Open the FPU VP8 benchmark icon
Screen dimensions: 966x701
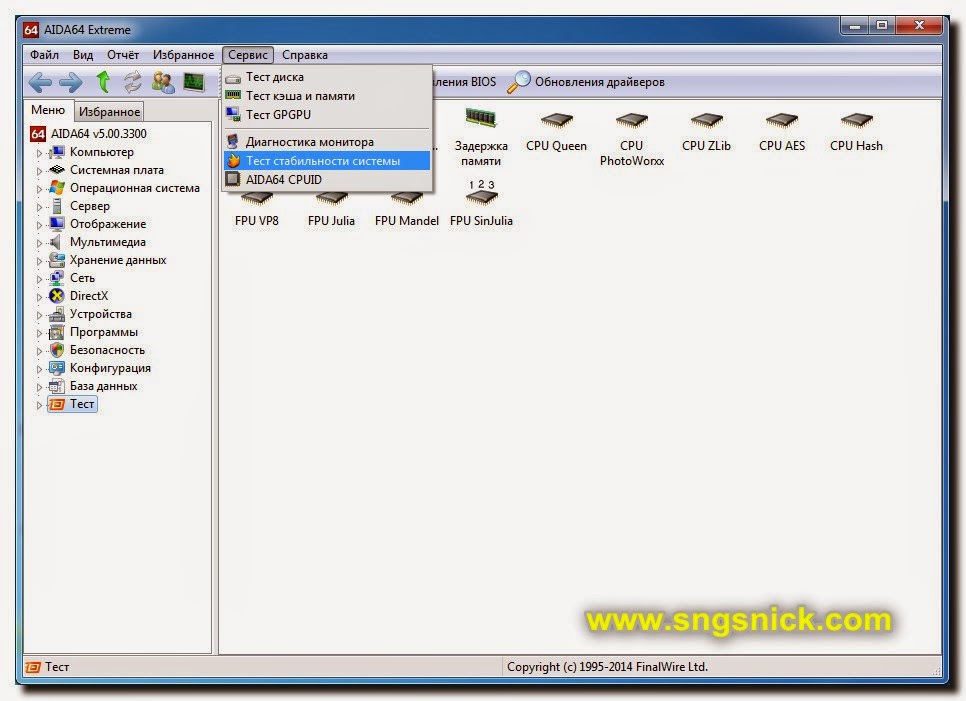point(257,198)
